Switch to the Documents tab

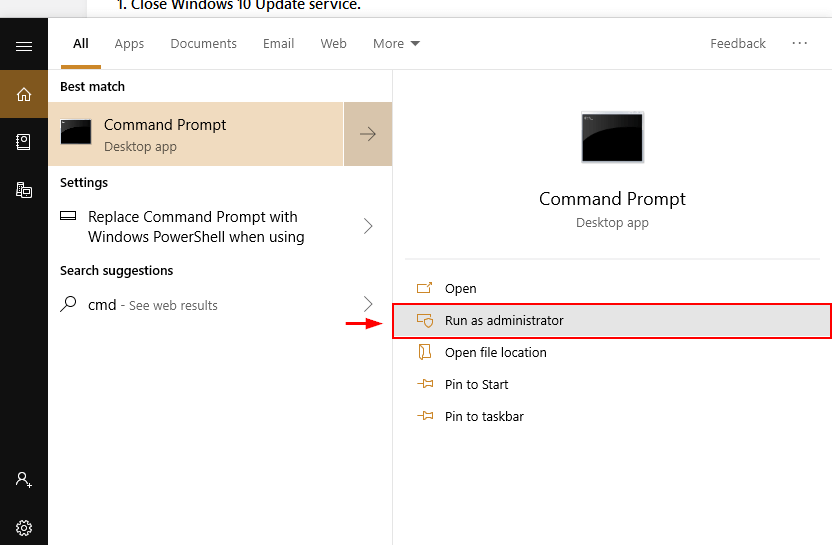(x=203, y=44)
